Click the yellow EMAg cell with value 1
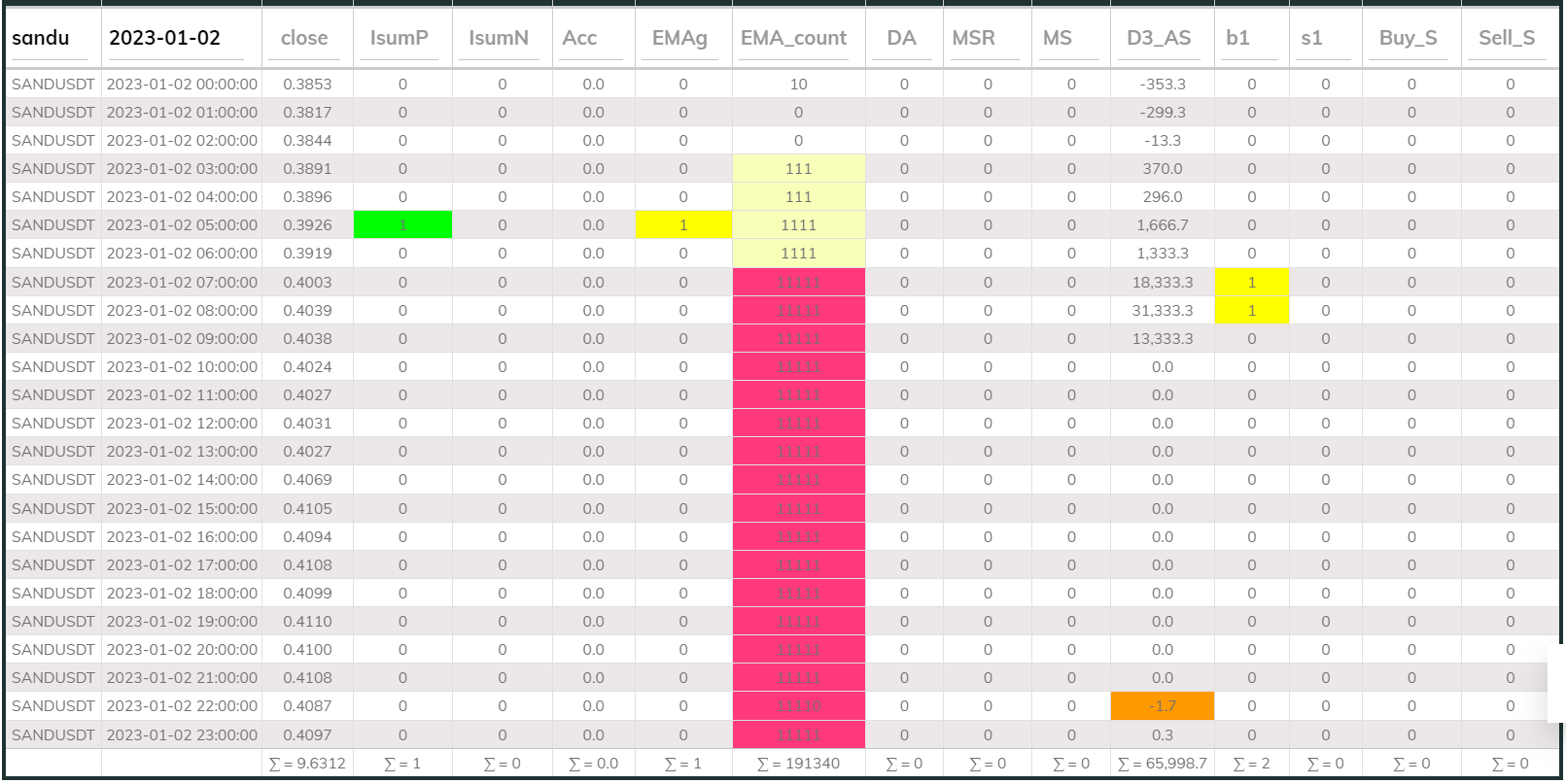This screenshot has height=784, width=1566. pyautogui.click(x=683, y=225)
